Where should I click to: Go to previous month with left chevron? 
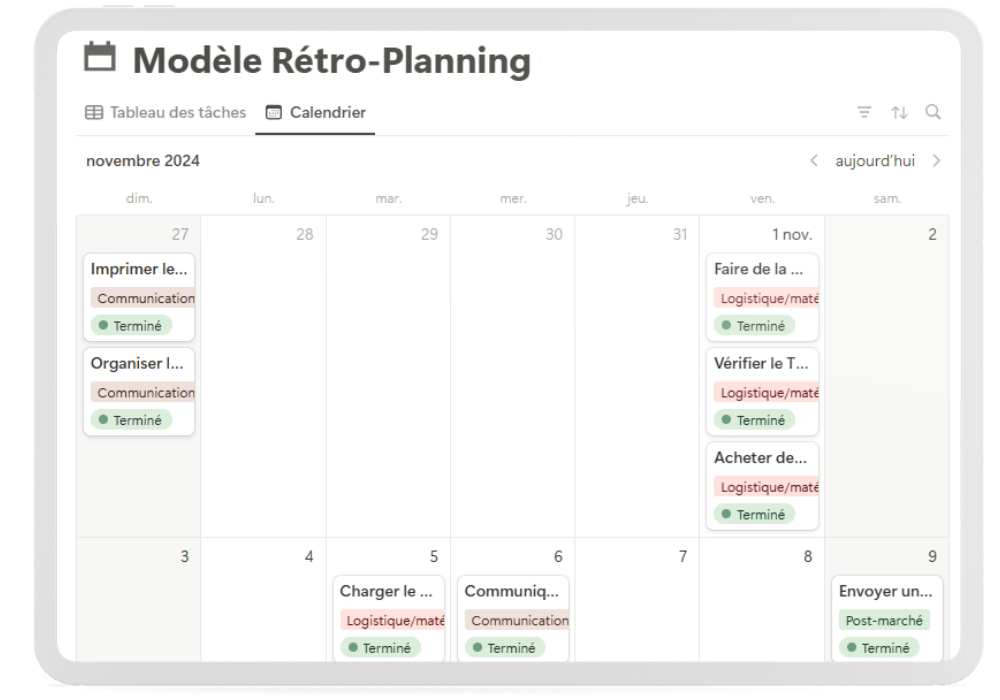[x=814, y=161]
